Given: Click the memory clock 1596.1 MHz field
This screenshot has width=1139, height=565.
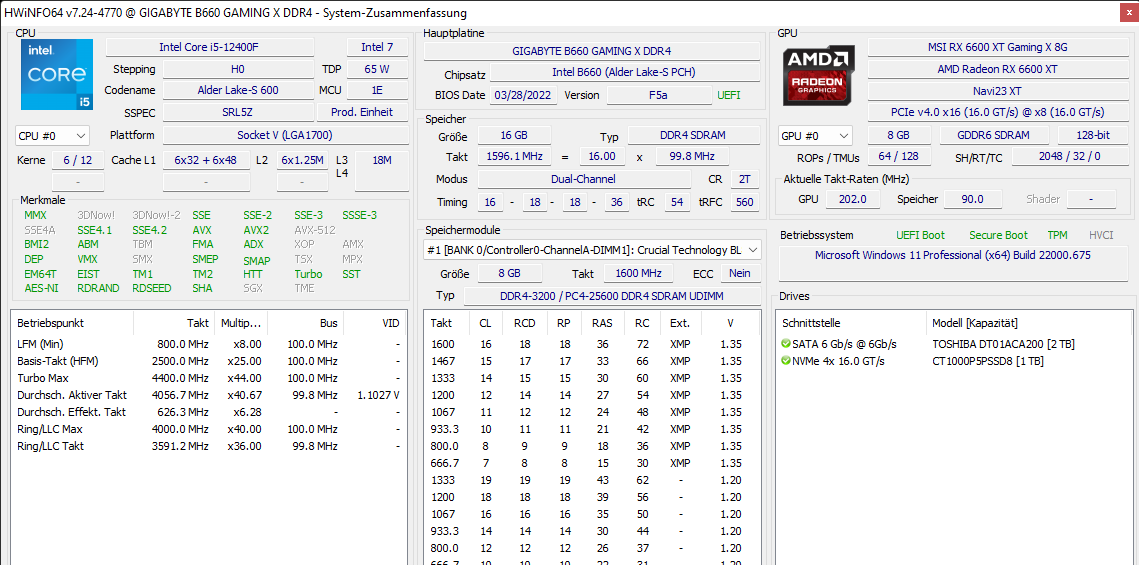Looking at the screenshot, I should point(514,157).
